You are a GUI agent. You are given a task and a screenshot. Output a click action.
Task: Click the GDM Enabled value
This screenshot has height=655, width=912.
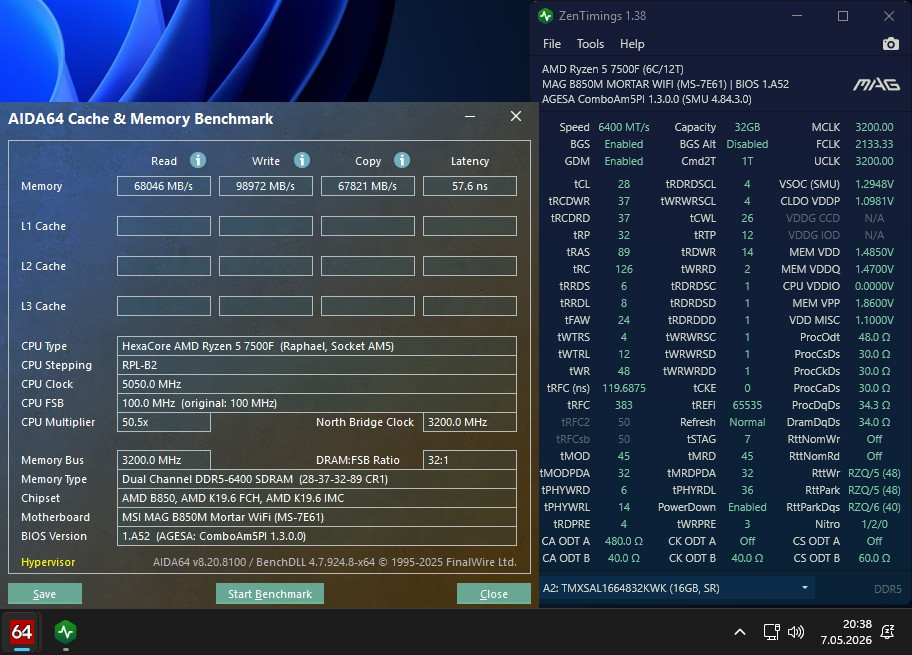[624, 161]
